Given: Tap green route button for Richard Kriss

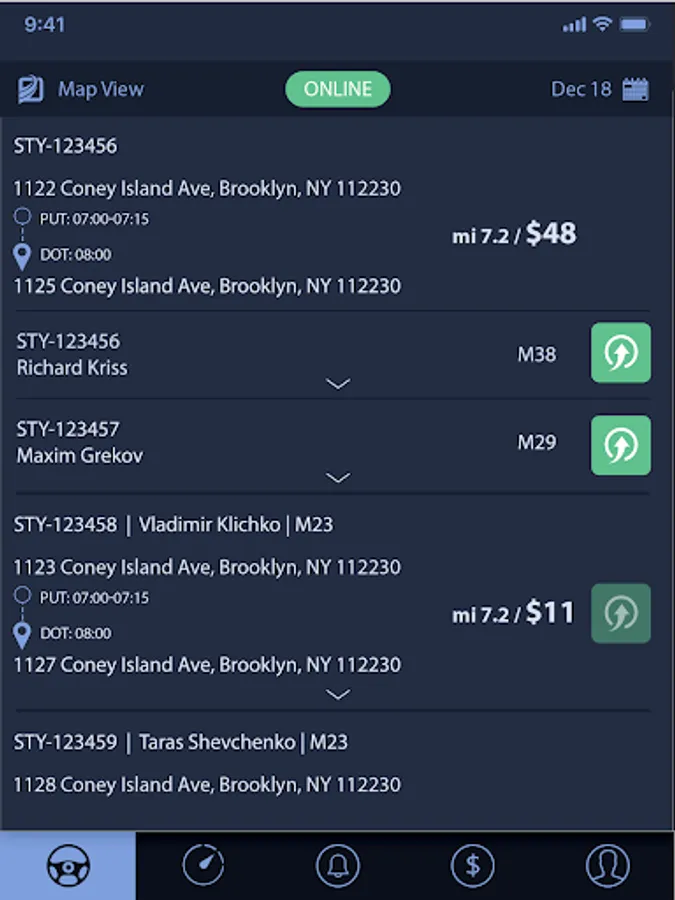Looking at the screenshot, I should (x=620, y=352).
